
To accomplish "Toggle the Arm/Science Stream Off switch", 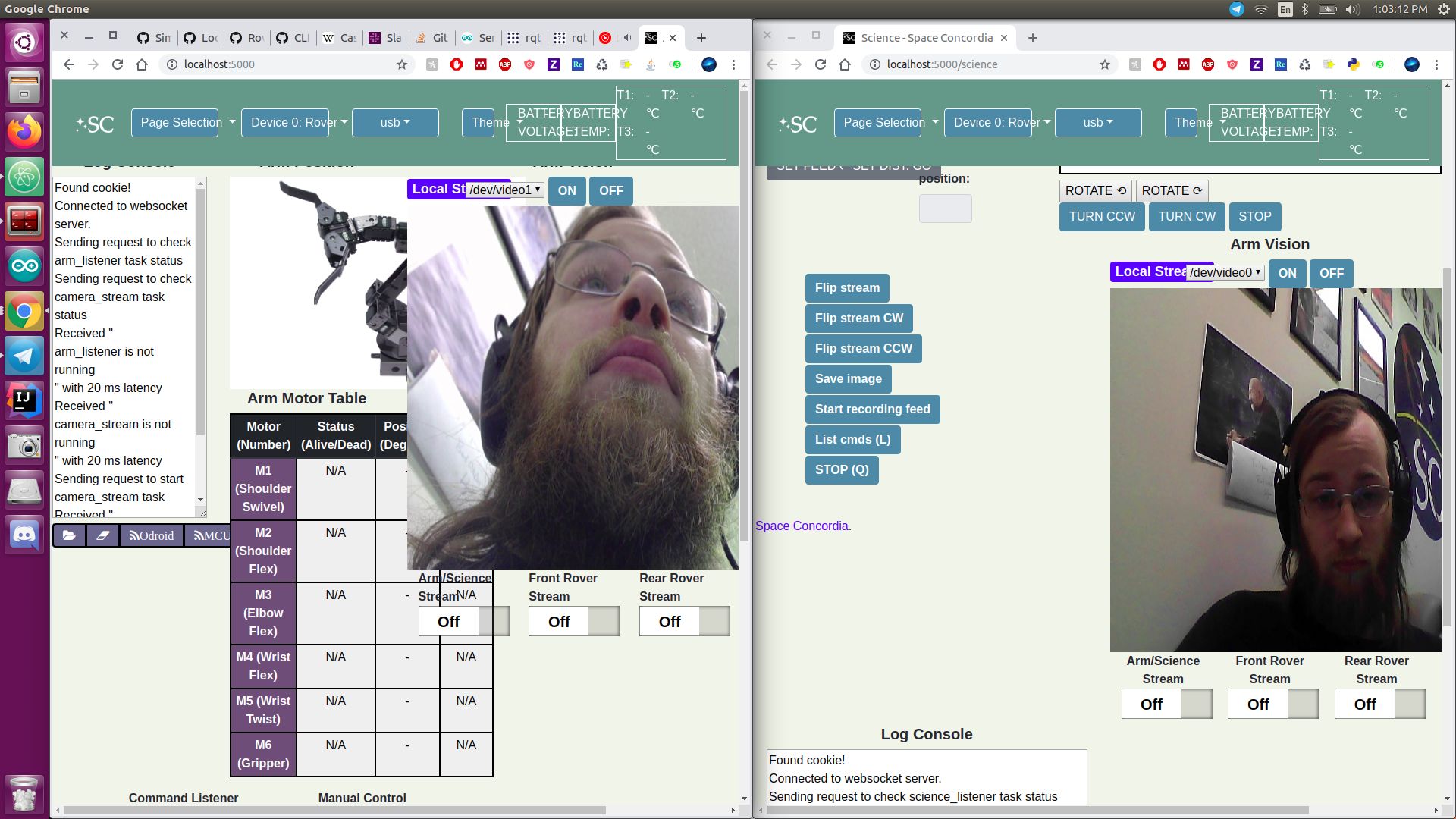I will point(448,621).
